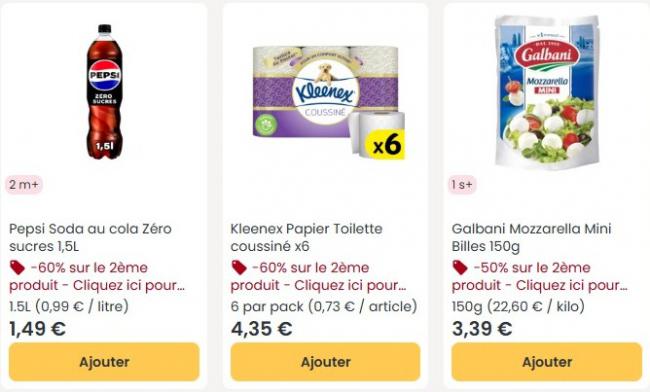Open Pepsi Soda au cola Zéro title

[x=90, y=237]
